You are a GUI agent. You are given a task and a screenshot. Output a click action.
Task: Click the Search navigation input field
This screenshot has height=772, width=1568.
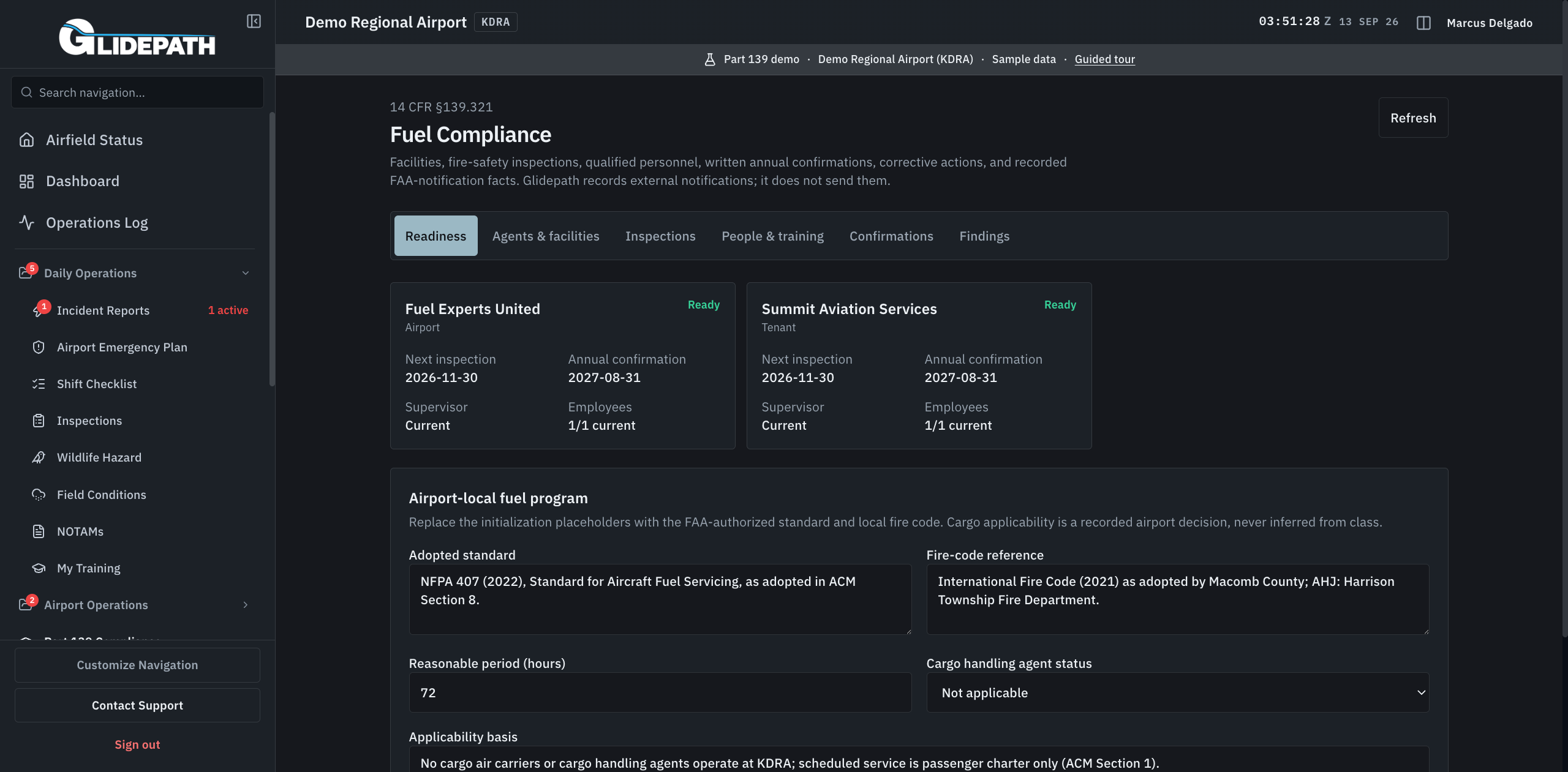tap(137, 92)
